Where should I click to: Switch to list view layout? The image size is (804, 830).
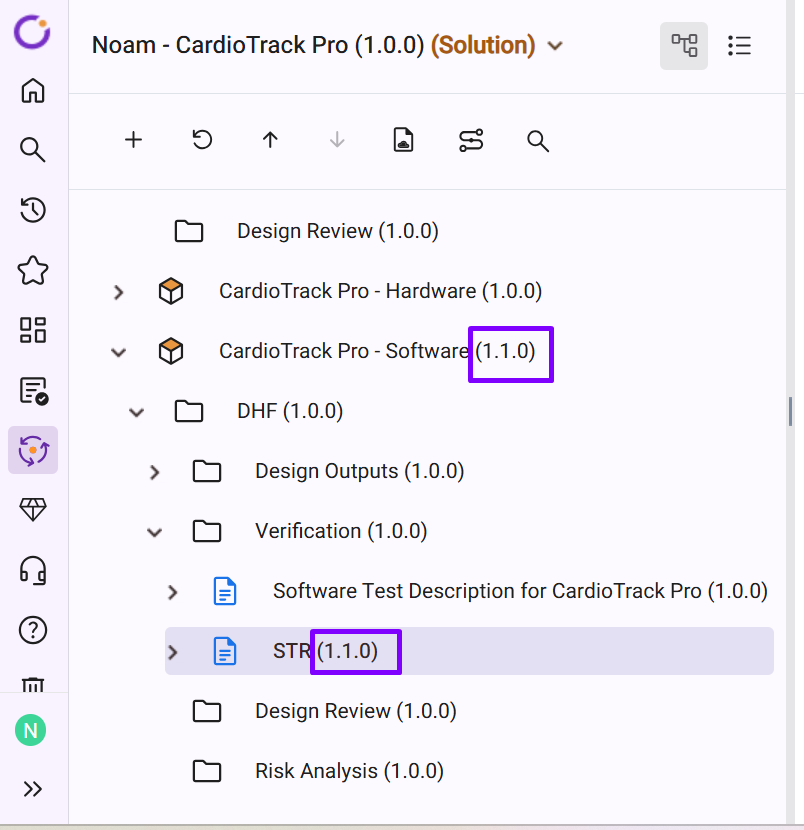pyautogui.click(x=740, y=45)
